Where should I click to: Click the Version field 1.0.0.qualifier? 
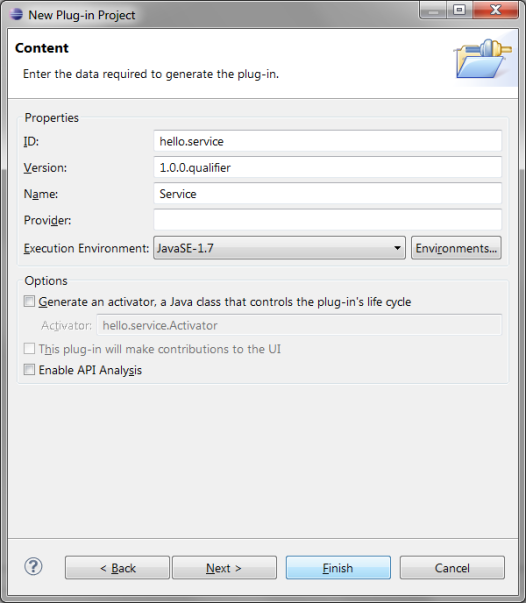point(328,167)
